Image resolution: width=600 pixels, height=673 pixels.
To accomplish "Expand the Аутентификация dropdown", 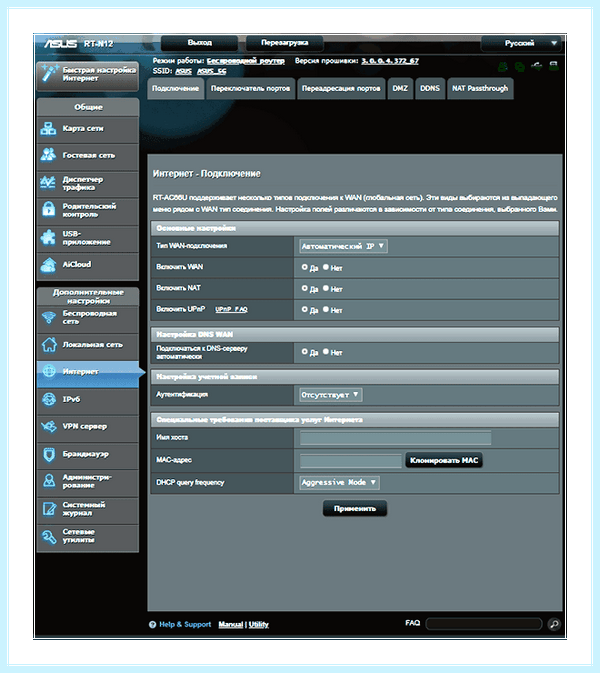I will point(330,394).
